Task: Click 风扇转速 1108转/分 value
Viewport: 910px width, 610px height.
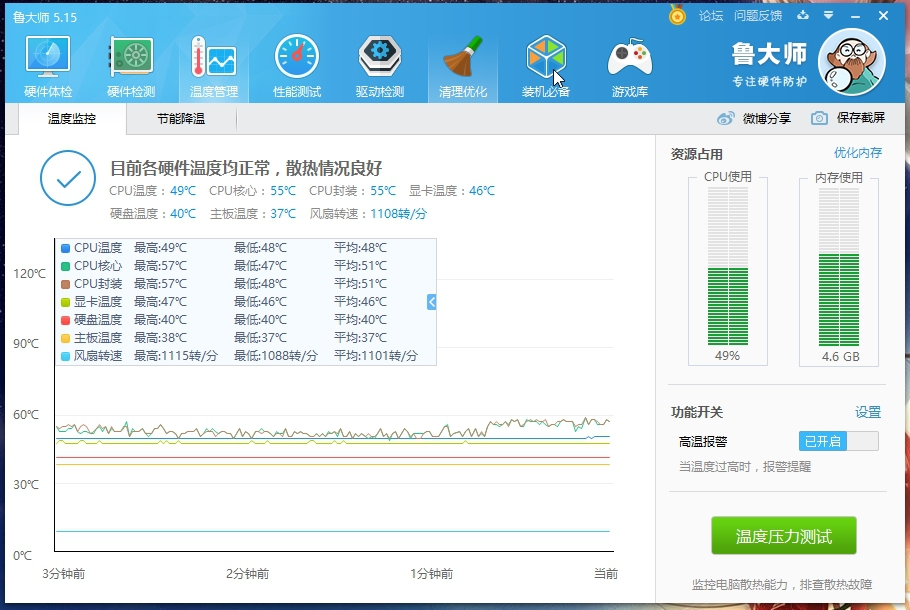Action: tap(398, 214)
